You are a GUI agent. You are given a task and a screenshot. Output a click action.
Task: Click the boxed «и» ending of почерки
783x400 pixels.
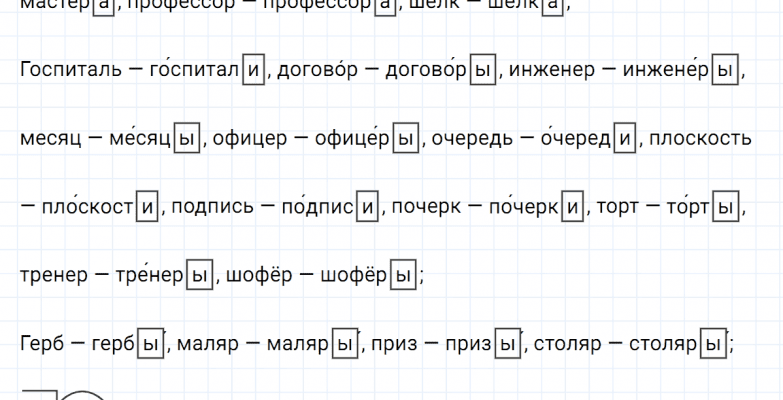point(573,209)
